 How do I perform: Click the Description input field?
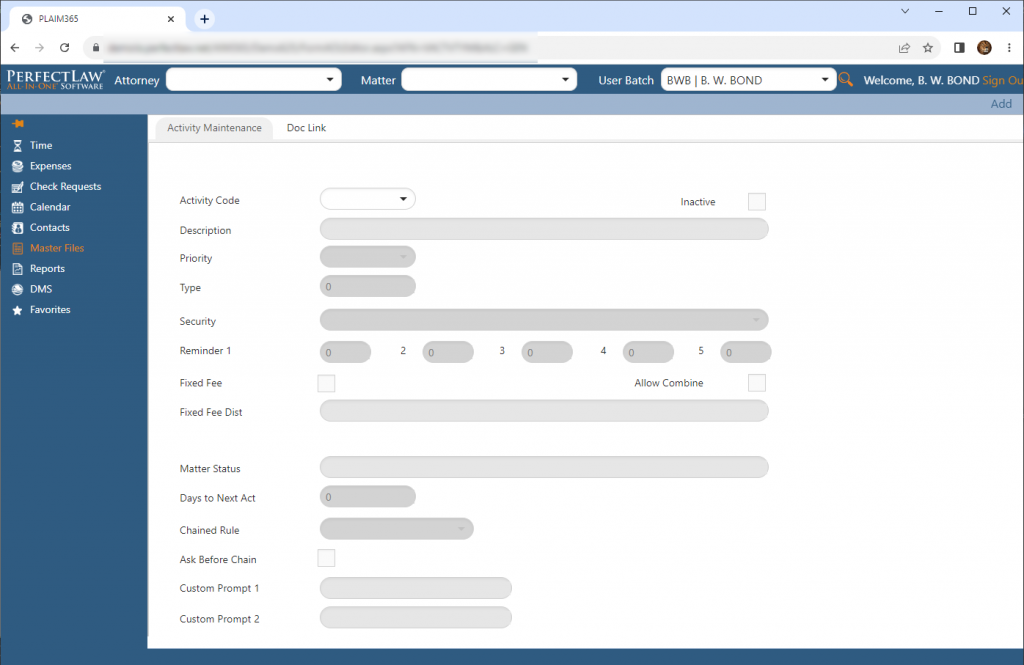pos(544,229)
